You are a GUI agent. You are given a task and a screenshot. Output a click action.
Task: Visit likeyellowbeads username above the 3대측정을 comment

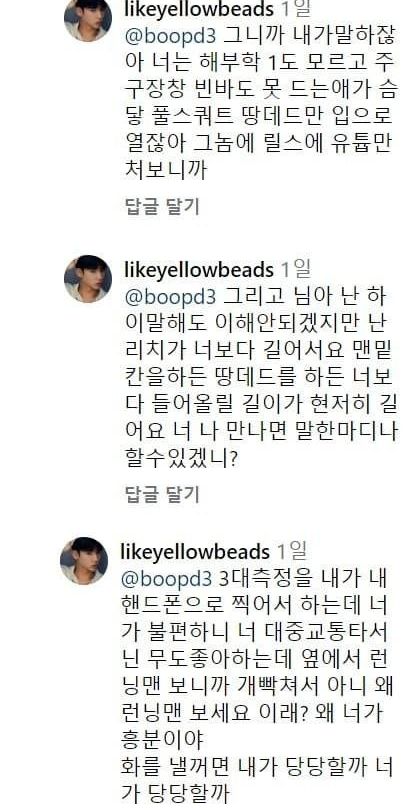click(195, 552)
